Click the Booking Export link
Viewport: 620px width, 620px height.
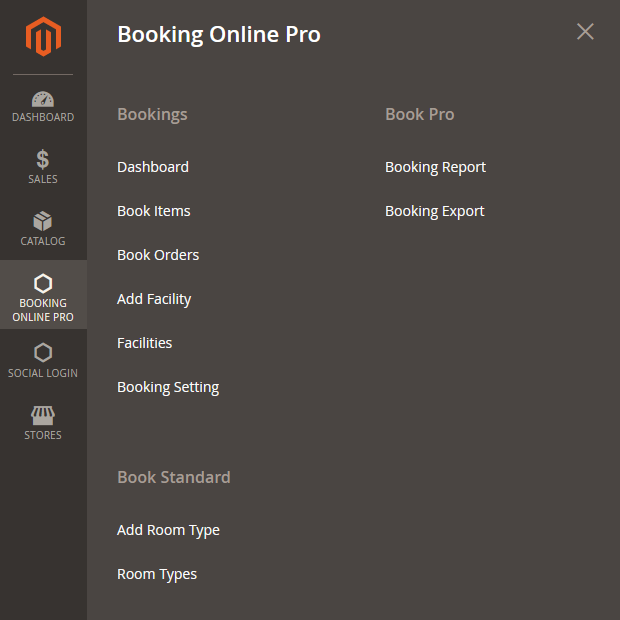434,211
